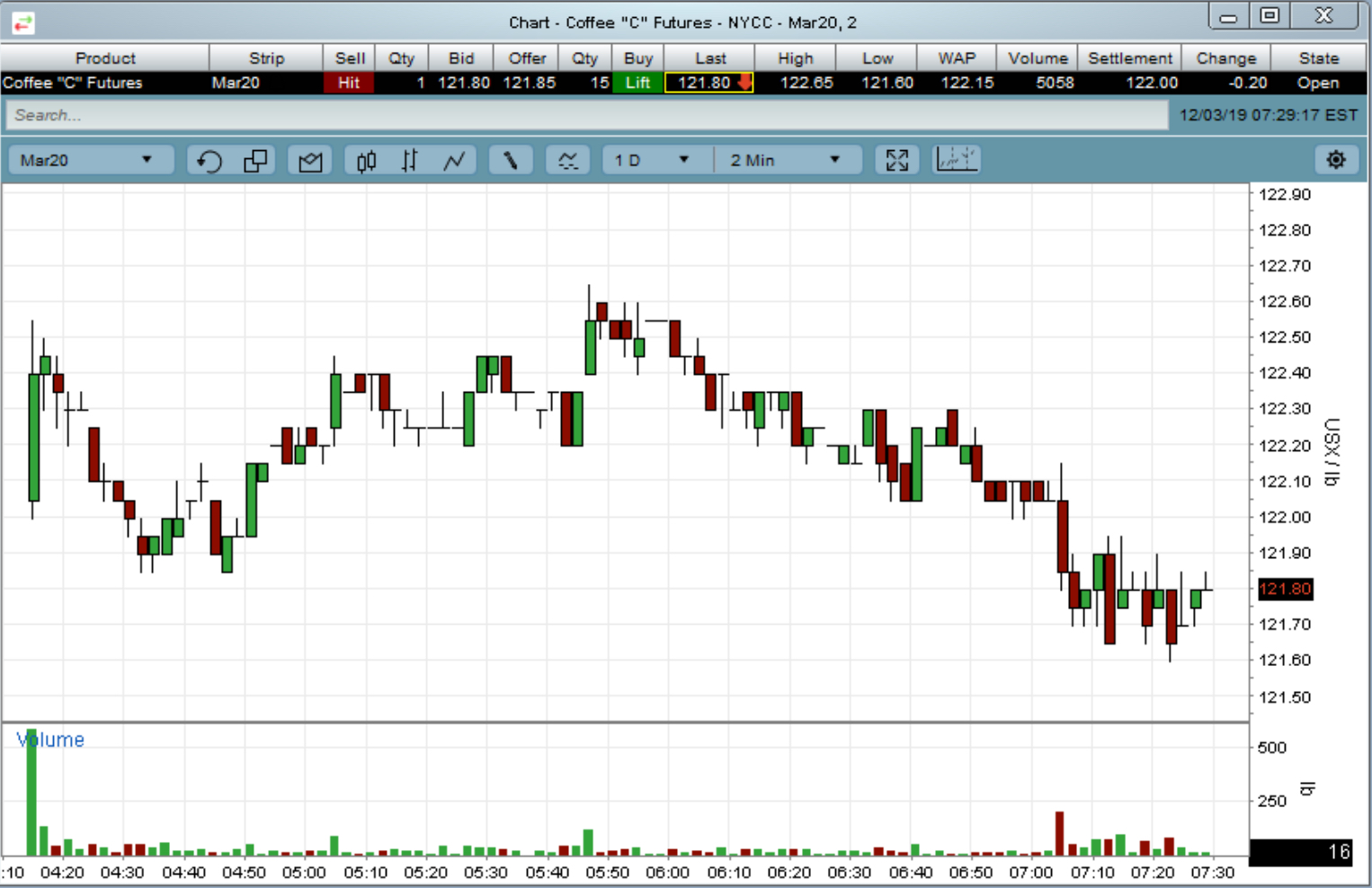Click the 121.60 low value
This screenshot has width=1372, height=888.
point(887,83)
